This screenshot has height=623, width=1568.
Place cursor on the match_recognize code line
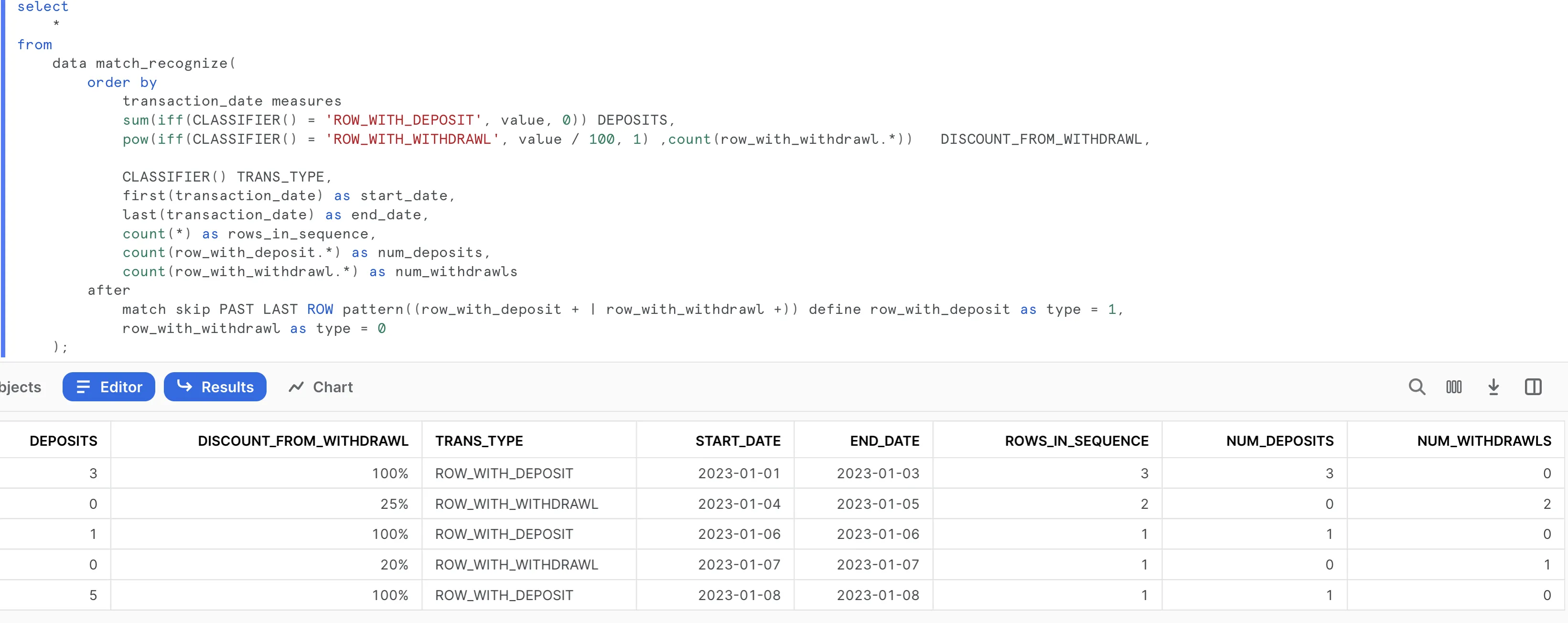144,64
